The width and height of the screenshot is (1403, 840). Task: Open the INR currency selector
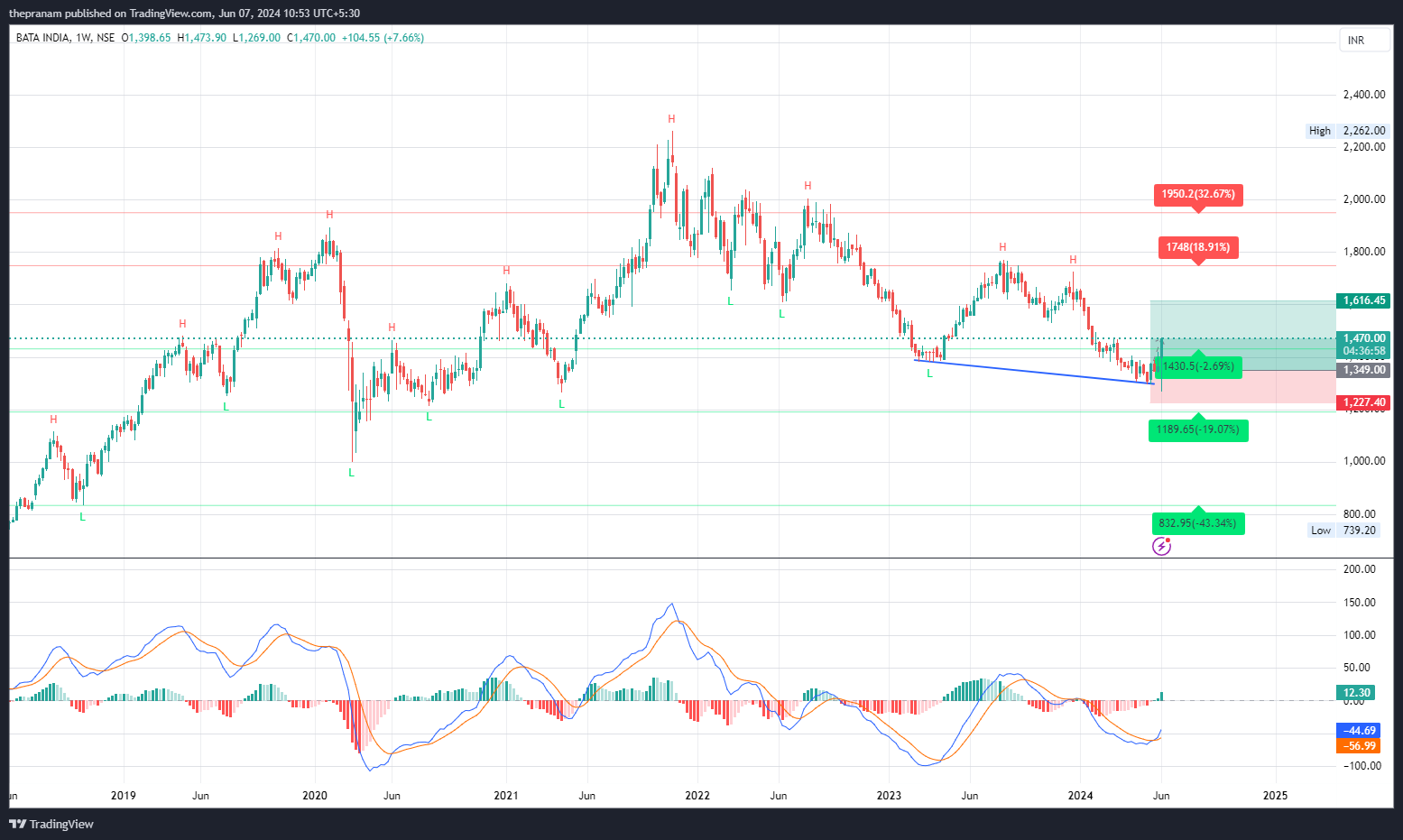pos(1364,41)
